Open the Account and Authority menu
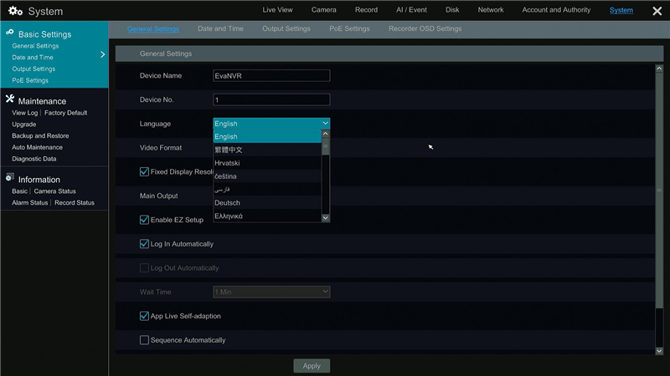 pos(556,10)
